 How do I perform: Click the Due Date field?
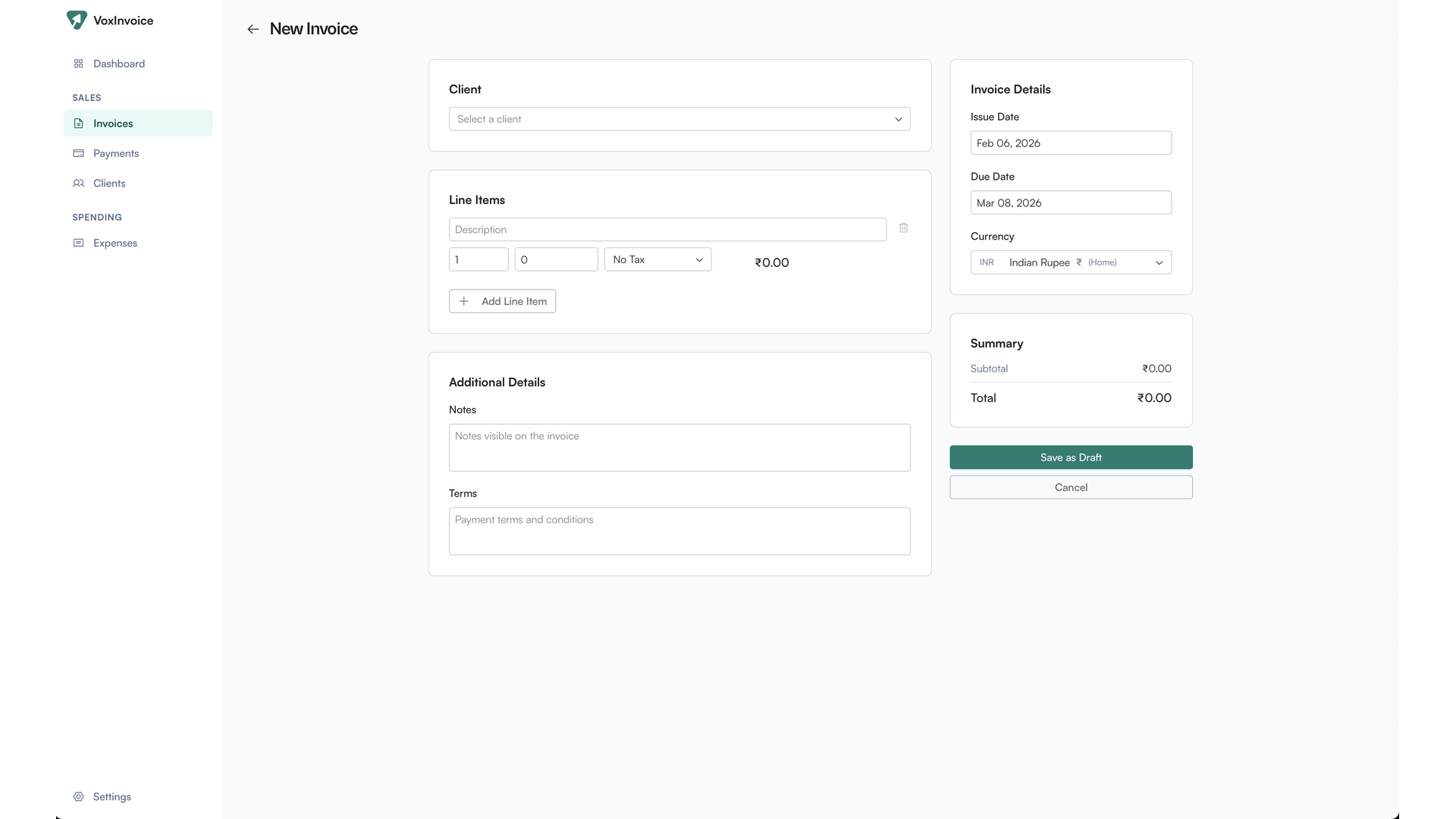1070,203
